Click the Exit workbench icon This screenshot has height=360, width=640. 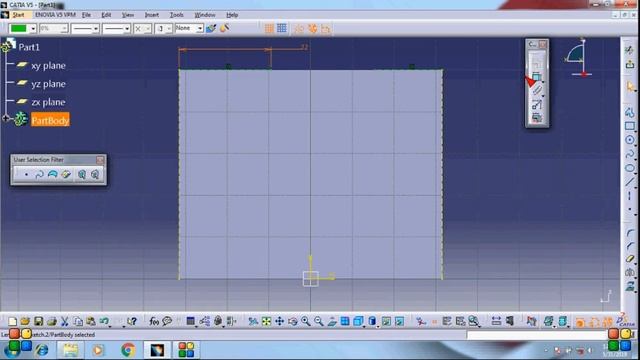pos(630,64)
